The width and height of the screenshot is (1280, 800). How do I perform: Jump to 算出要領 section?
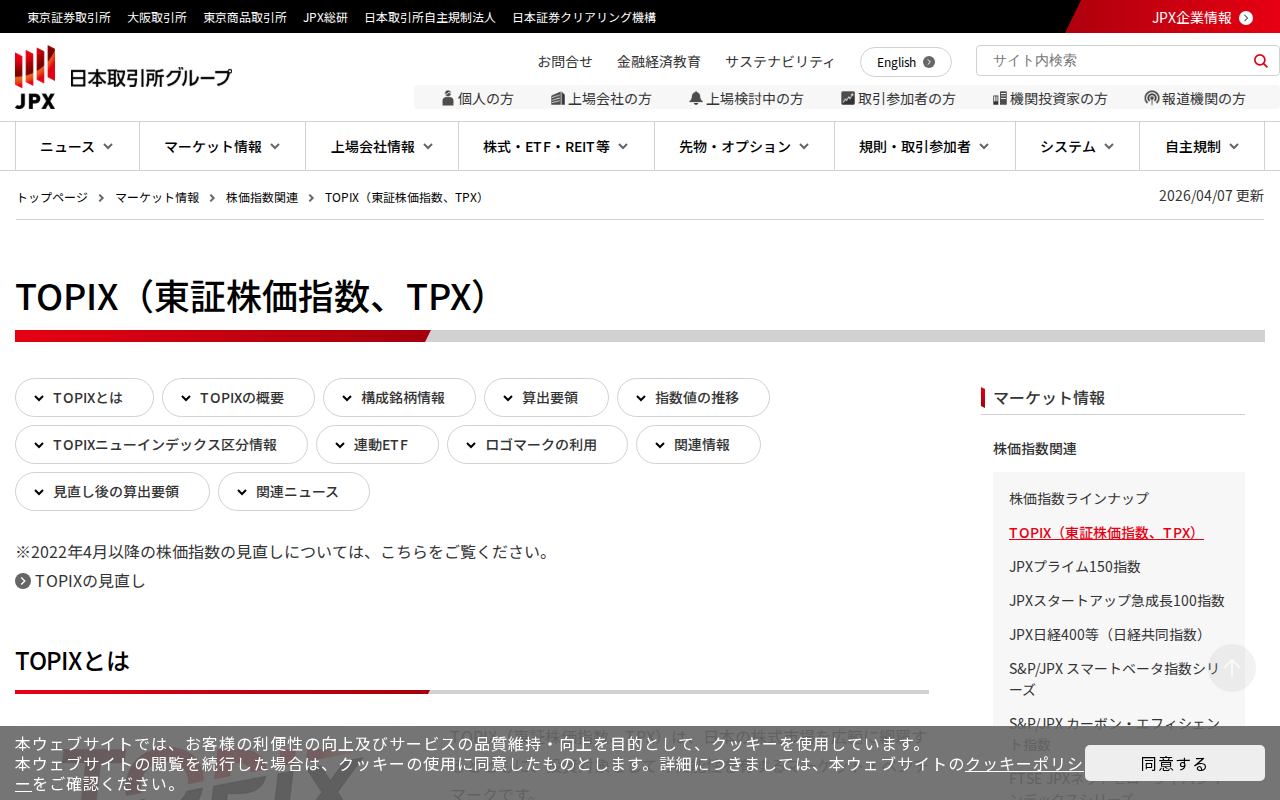546,398
